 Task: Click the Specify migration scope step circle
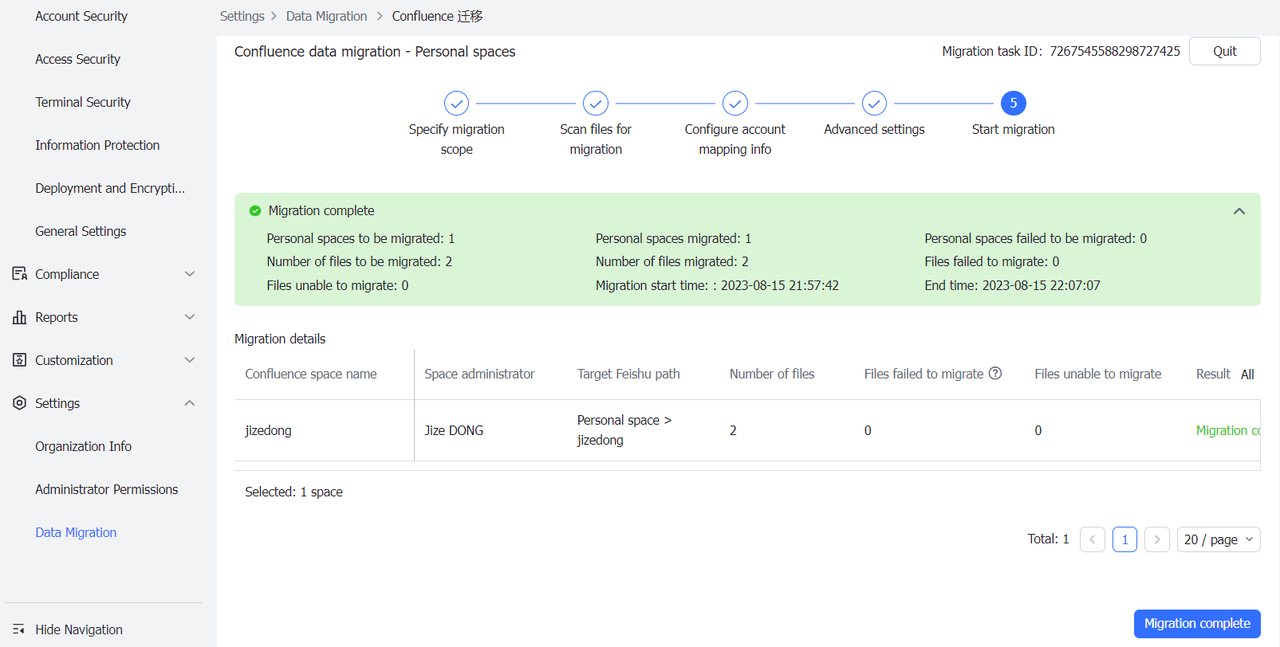456,103
